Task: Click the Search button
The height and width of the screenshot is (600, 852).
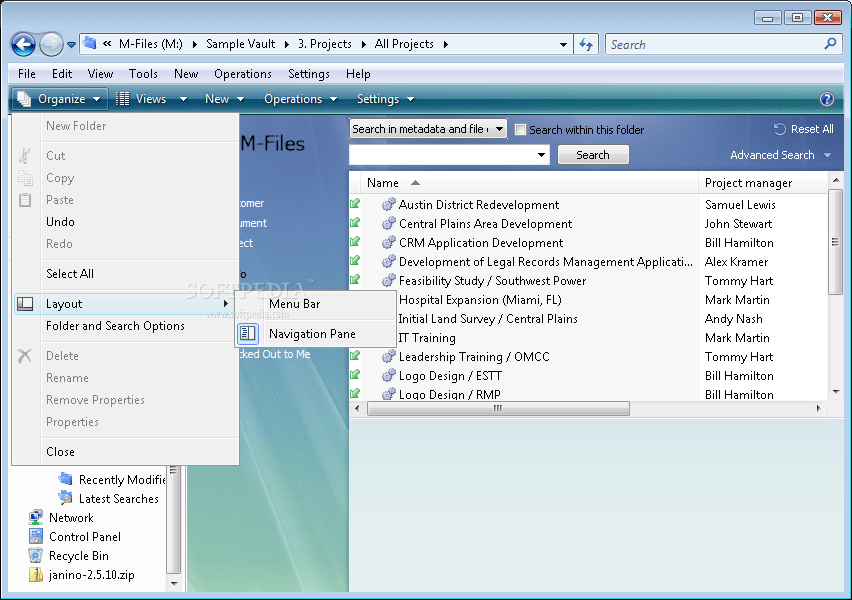Action: (593, 155)
